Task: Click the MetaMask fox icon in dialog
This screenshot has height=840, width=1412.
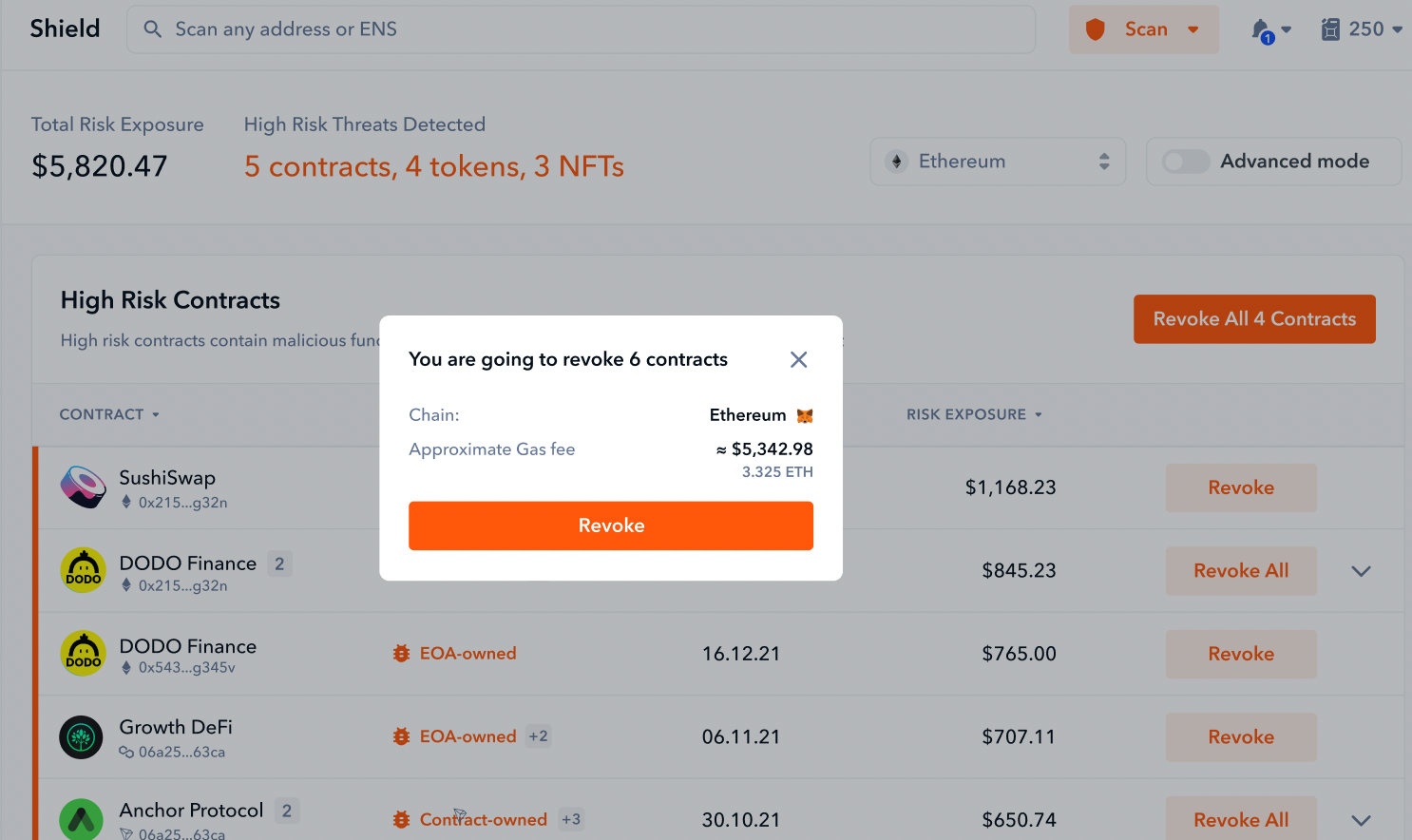Action: click(805, 415)
